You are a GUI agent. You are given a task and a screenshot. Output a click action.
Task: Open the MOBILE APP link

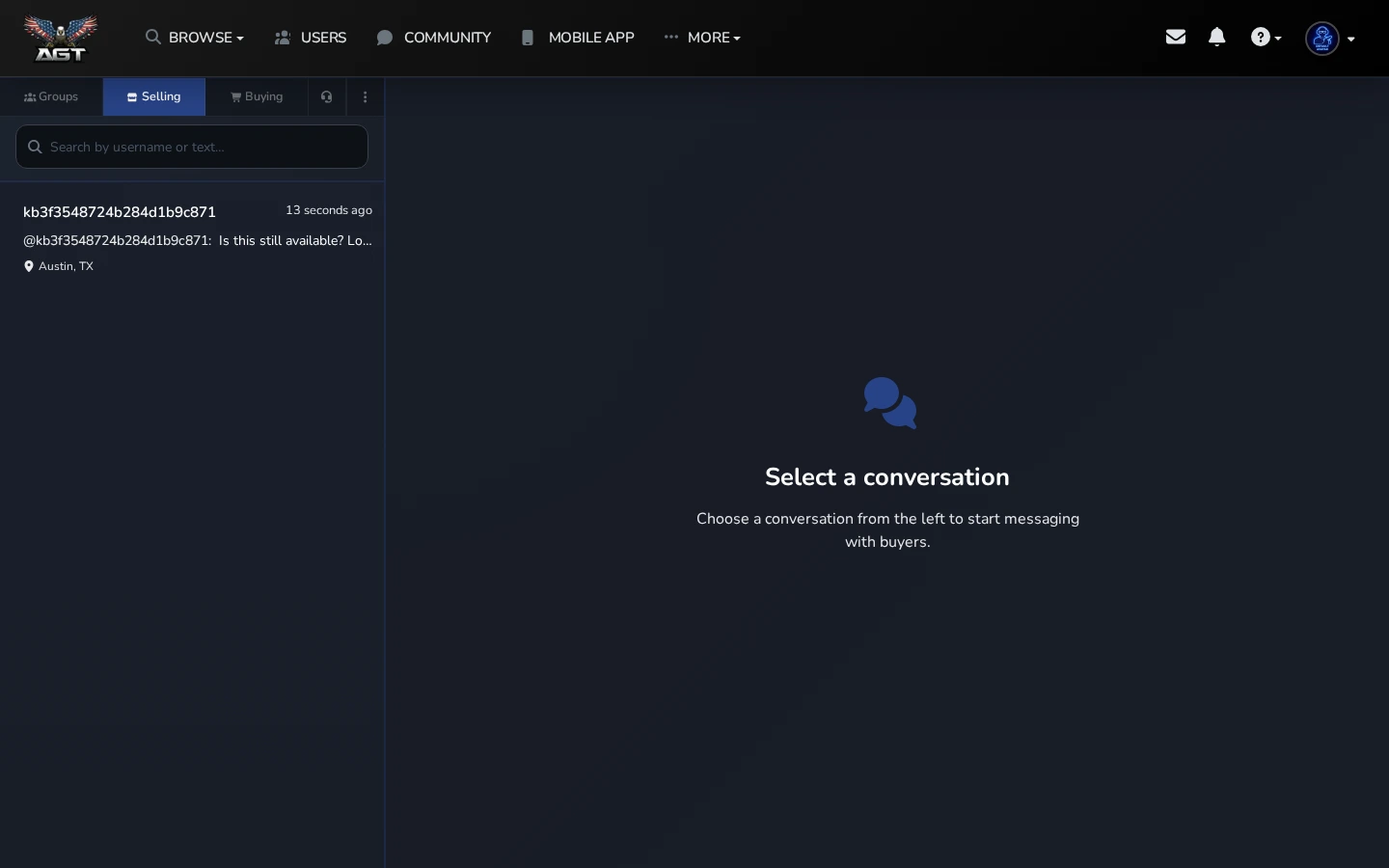578,38
